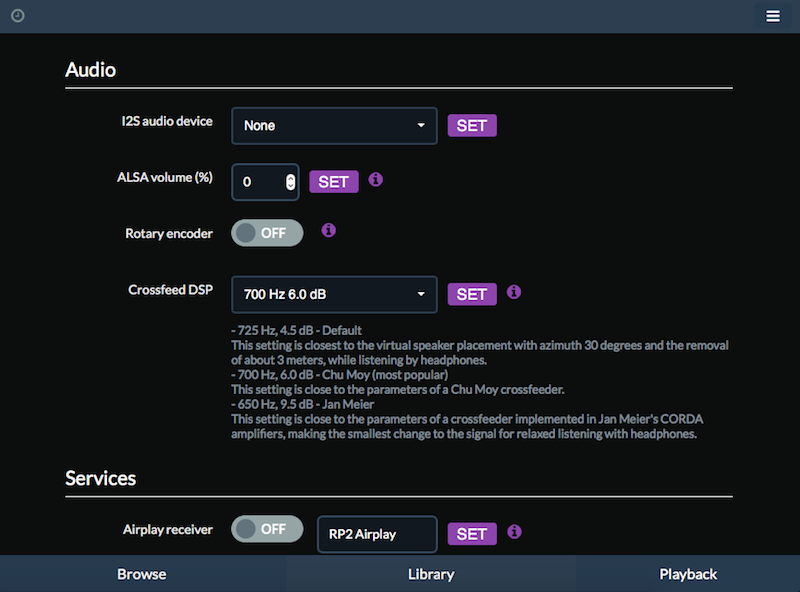Click SET for ALSA volume
Image resolution: width=800 pixels, height=592 pixels.
[x=334, y=182]
